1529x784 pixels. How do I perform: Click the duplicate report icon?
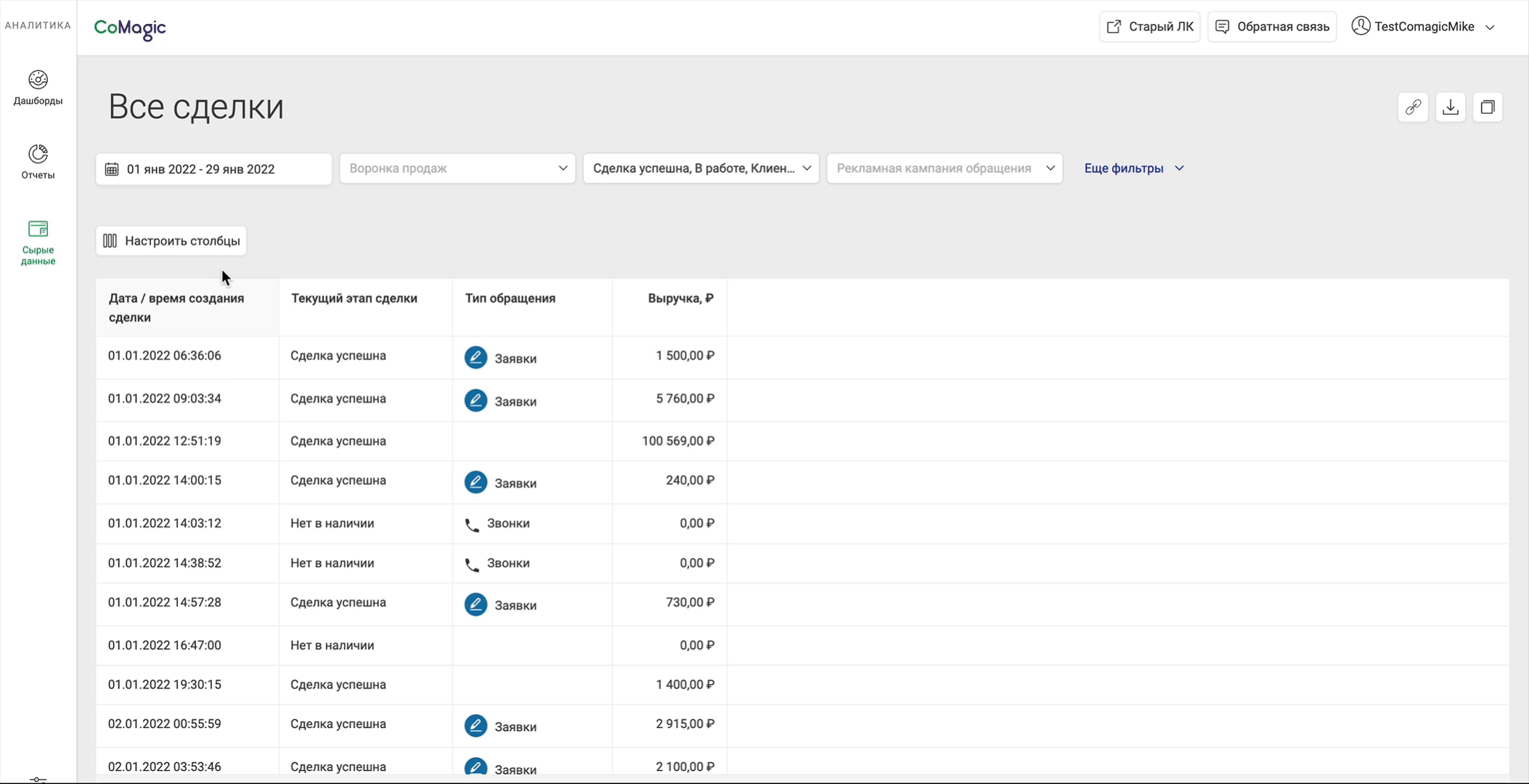point(1488,107)
